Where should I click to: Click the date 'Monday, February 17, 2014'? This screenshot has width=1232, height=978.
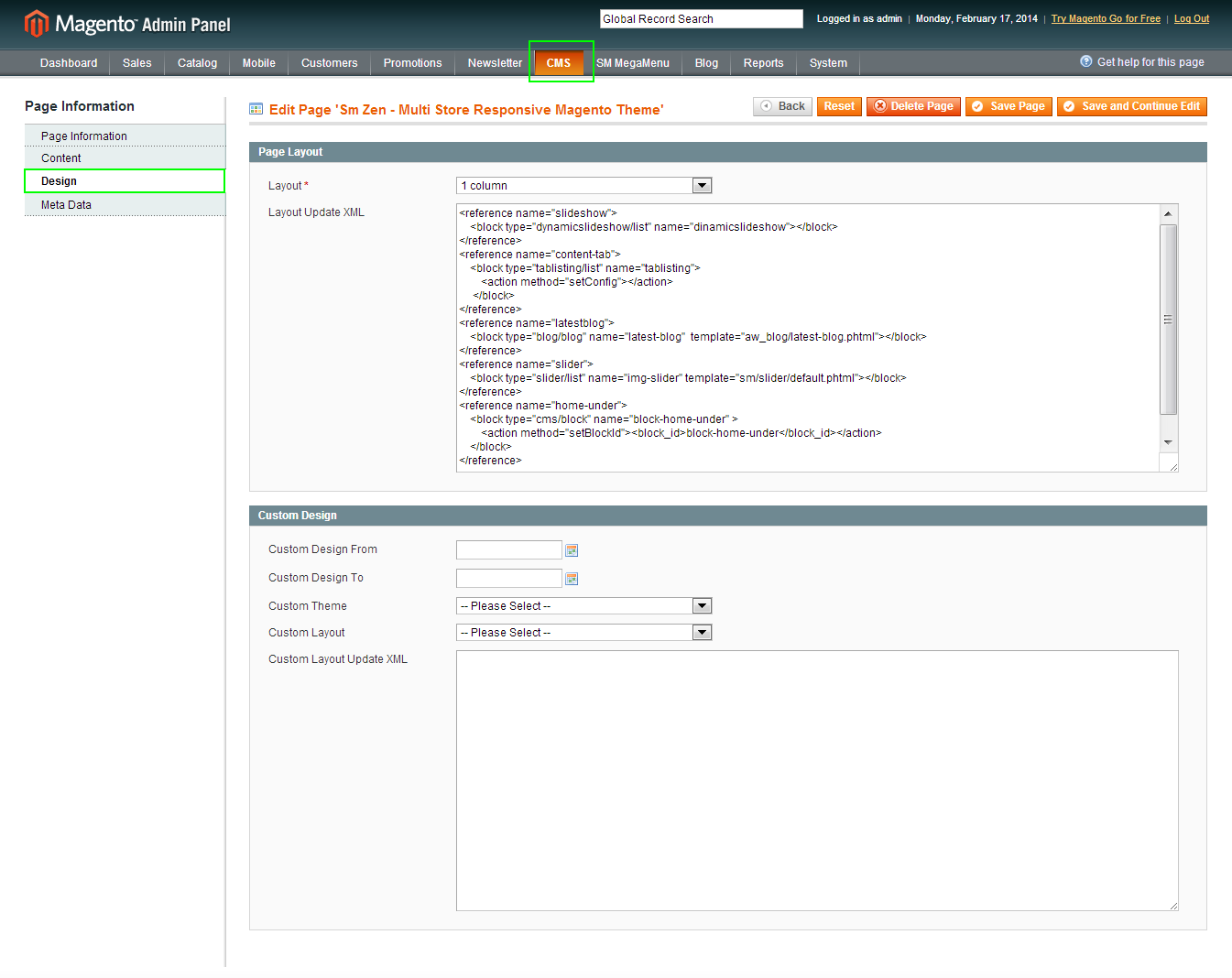click(x=976, y=18)
